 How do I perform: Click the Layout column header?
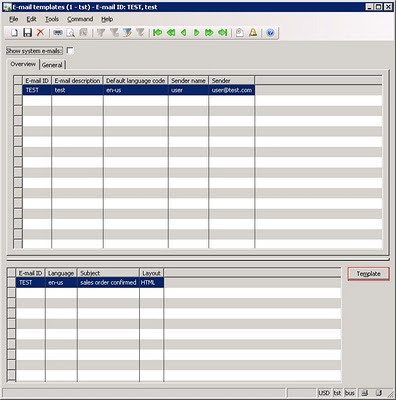pos(152,273)
